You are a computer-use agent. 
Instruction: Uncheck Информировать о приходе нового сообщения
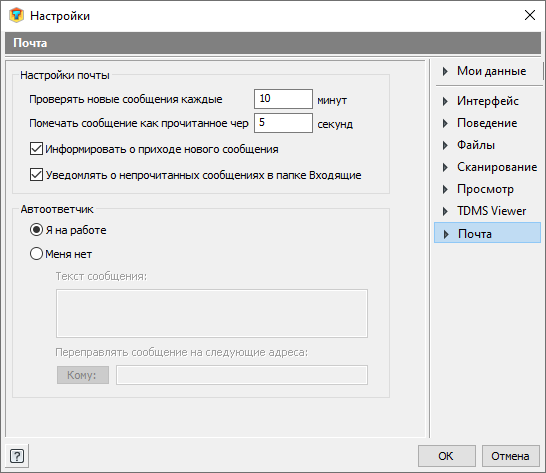(36, 149)
